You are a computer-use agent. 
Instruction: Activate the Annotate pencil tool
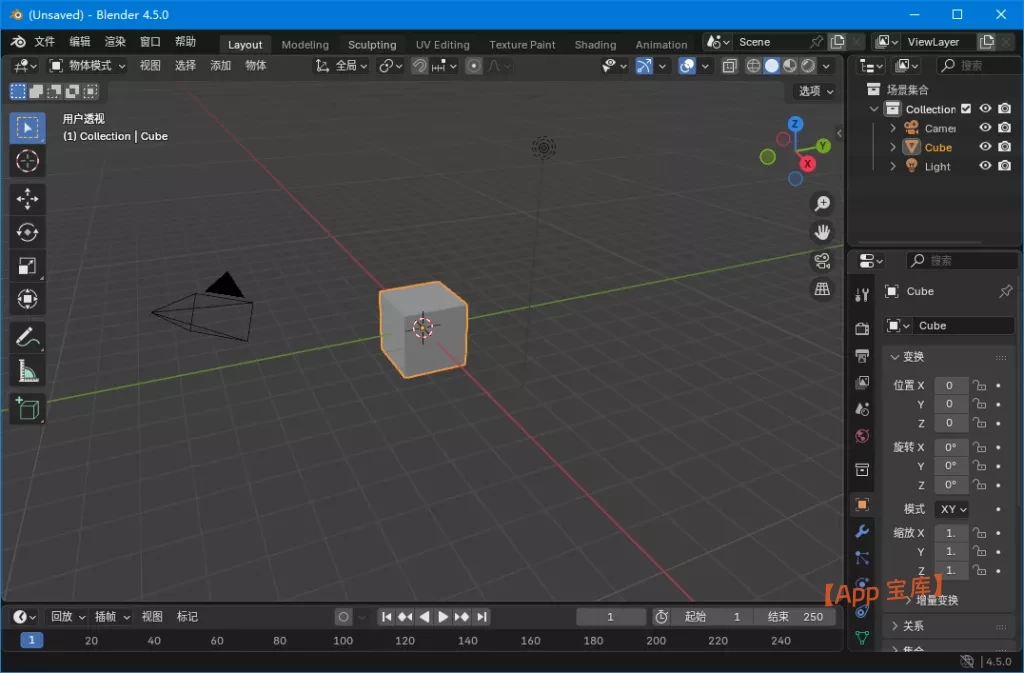[x=27, y=337]
